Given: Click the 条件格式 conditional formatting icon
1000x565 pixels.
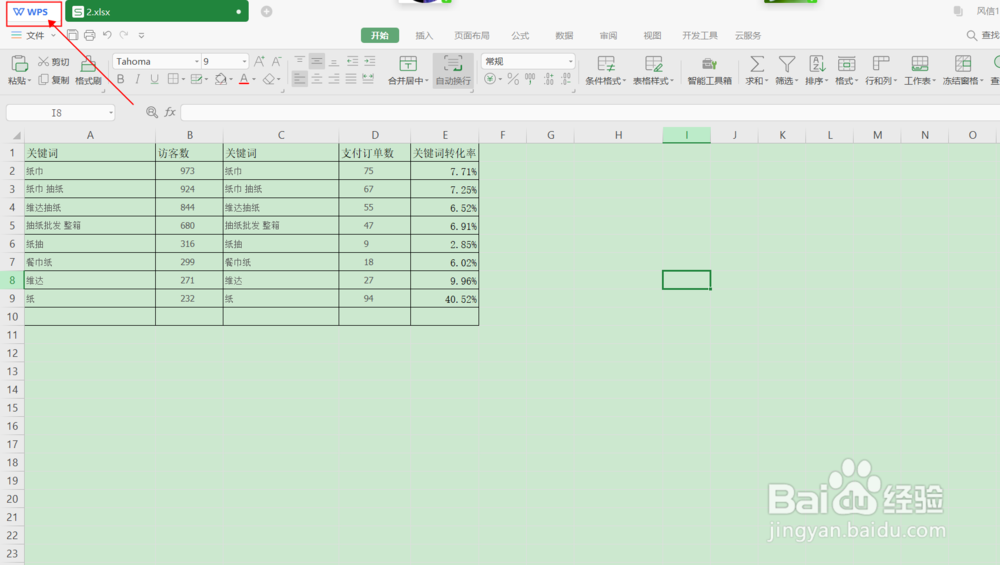Looking at the screenshot, I should coord(606,64).
